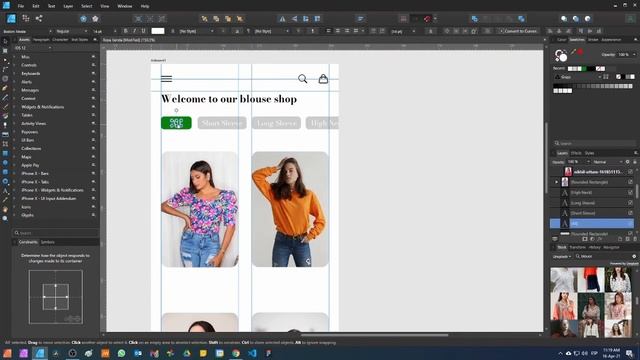The height and width of the screenshot is (360, 640).
Task: Click the fill and stroke color selector
Action: 561,55
